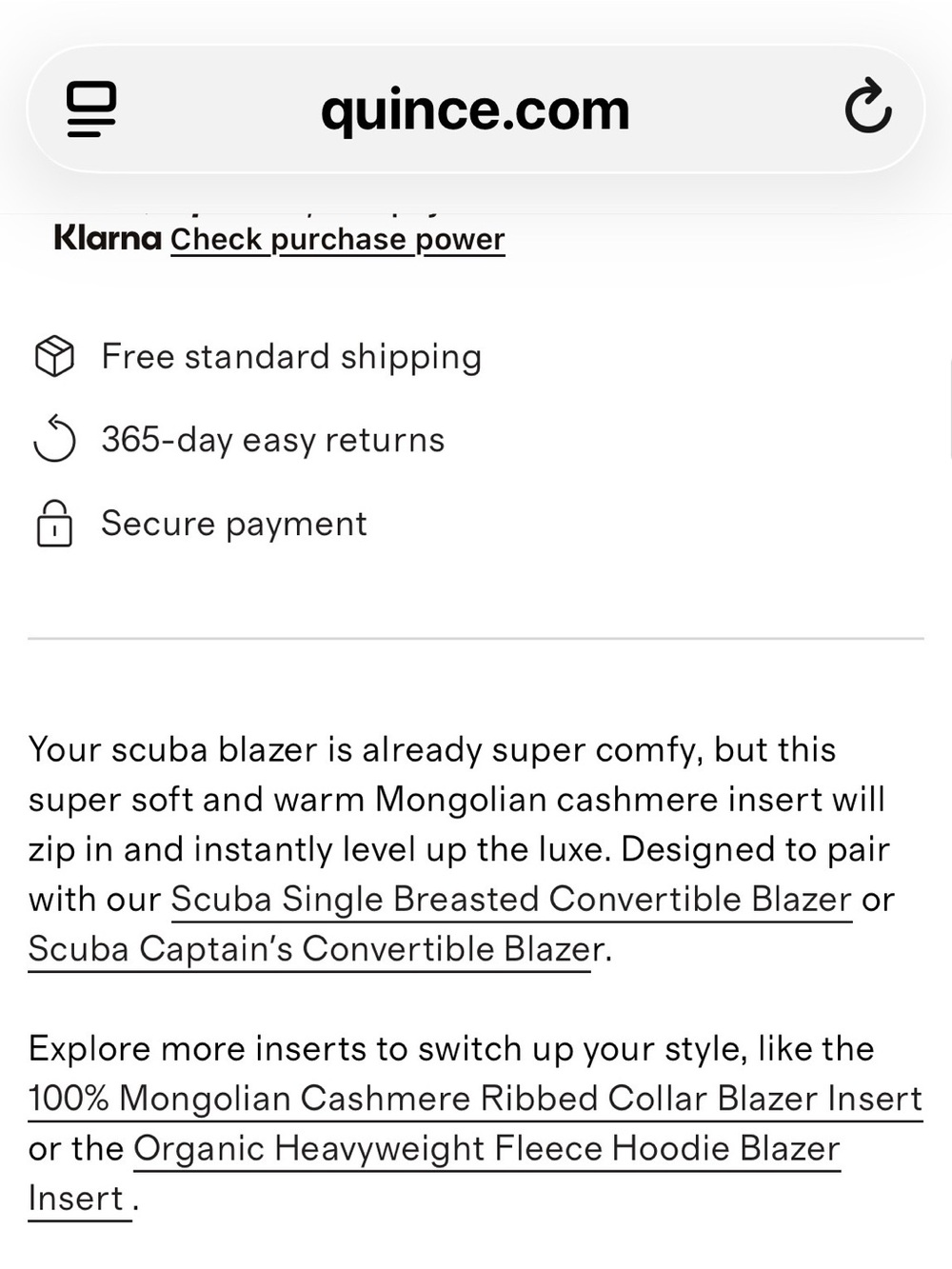Click the trailing 'Insert' link word
Viewport: 952px width, 1269px height.
76,1199
